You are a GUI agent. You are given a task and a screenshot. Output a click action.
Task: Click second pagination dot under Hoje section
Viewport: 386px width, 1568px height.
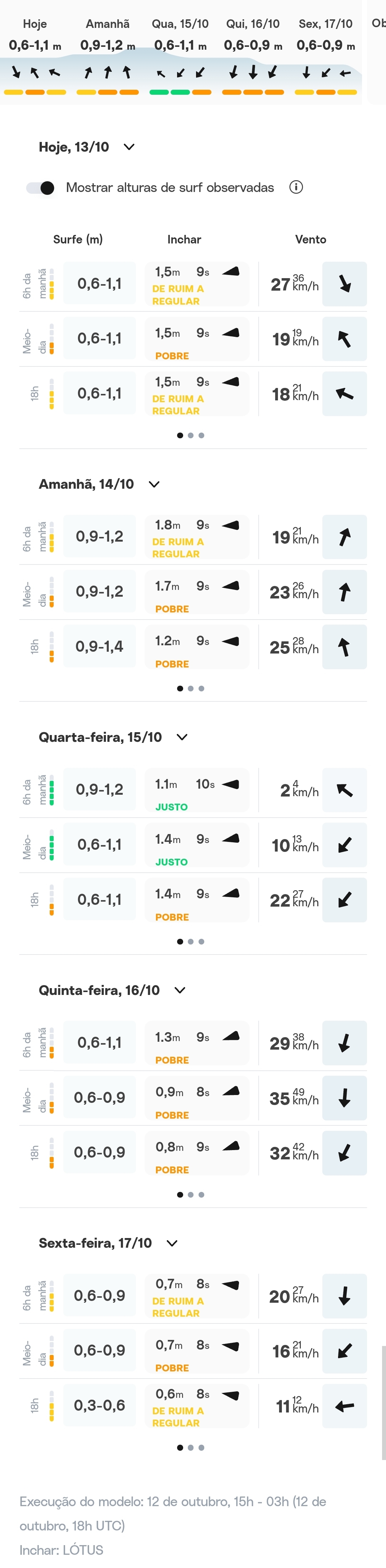tap(191, 436)
